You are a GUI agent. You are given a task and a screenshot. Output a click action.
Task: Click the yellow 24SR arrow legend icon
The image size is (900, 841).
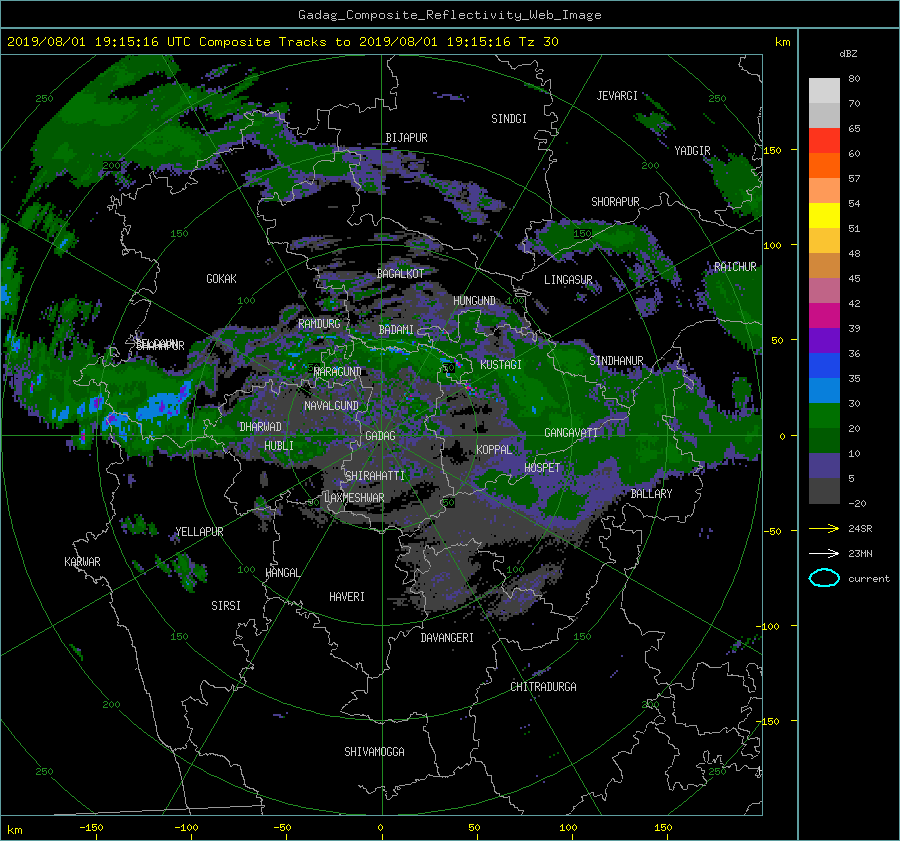(824, 529)
